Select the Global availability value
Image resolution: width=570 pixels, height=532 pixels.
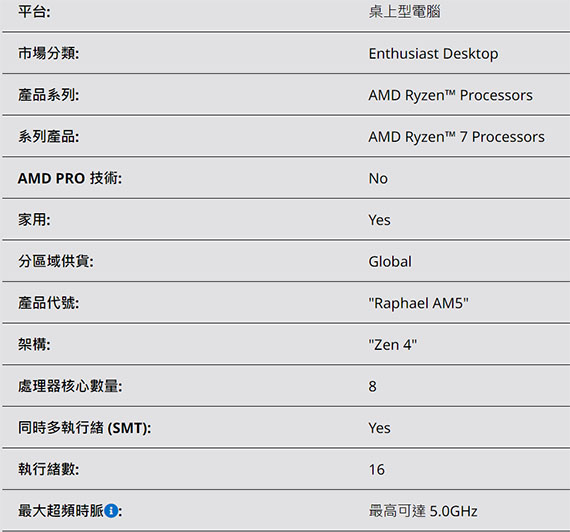(390, 261)
